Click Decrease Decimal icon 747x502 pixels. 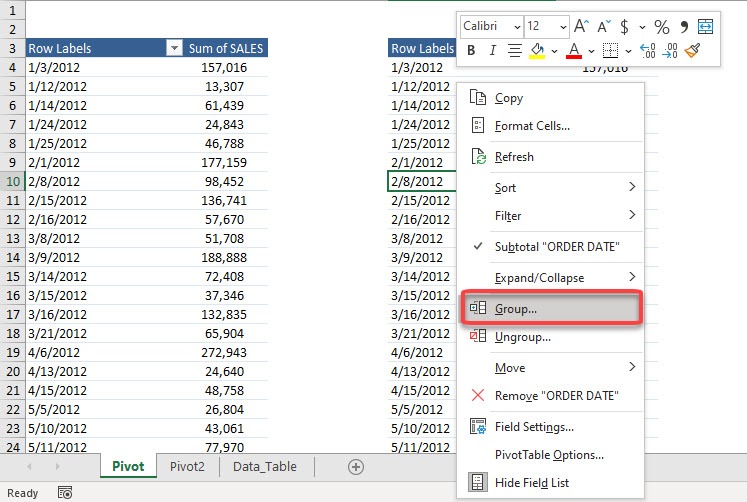point(670,50)
